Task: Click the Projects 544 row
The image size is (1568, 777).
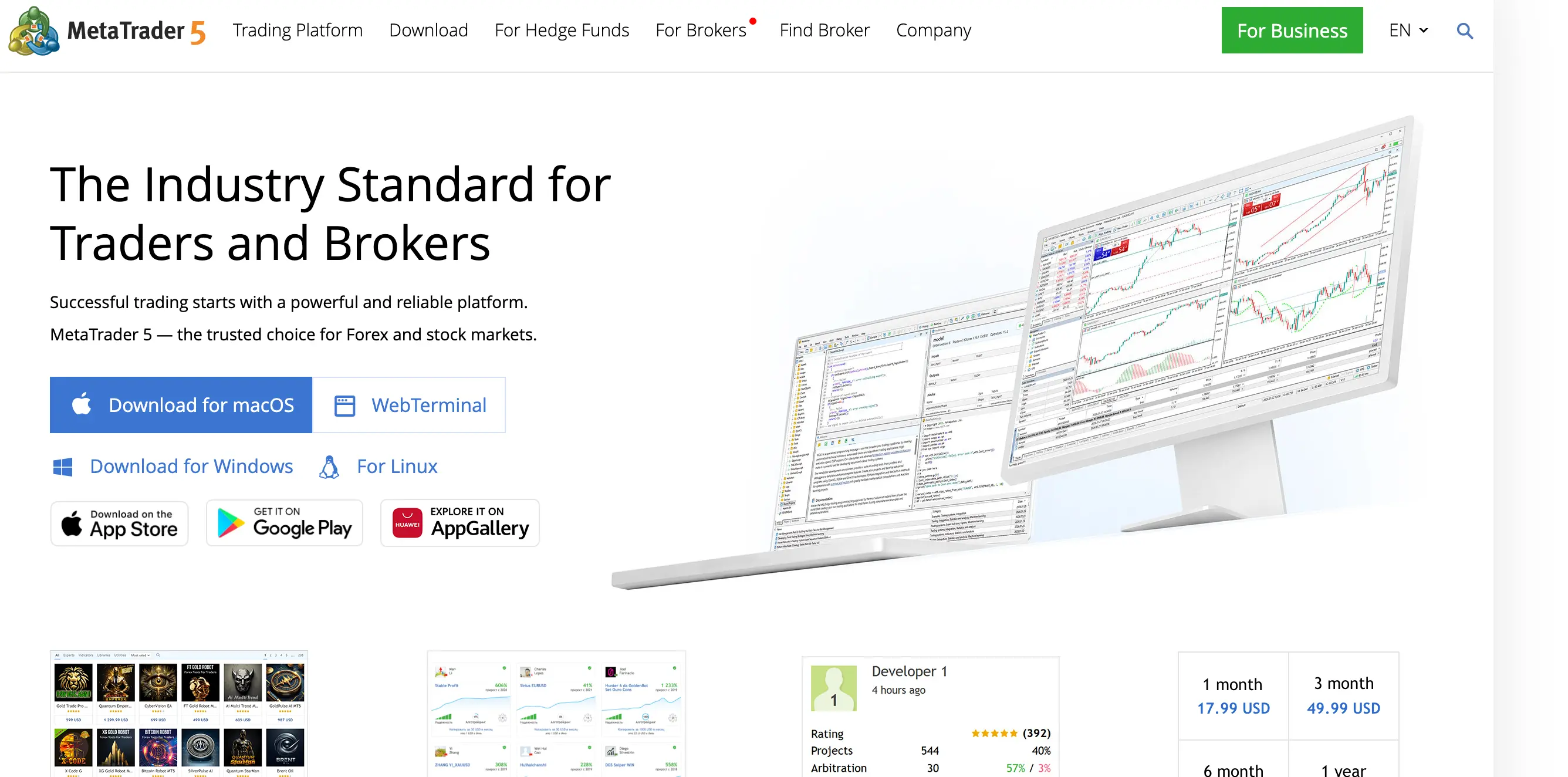Action: click(931, 751)
